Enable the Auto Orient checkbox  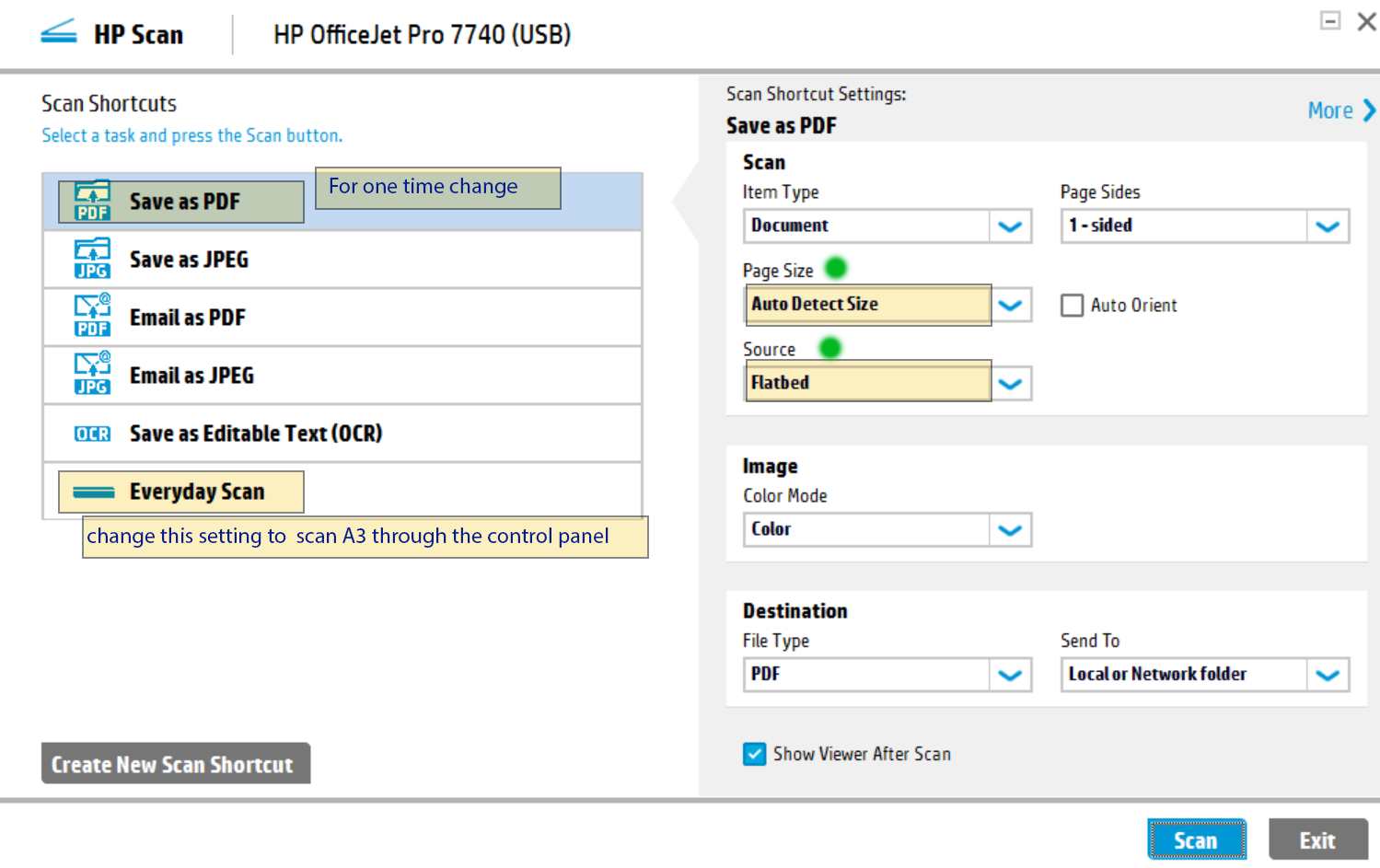(1072, 306)
